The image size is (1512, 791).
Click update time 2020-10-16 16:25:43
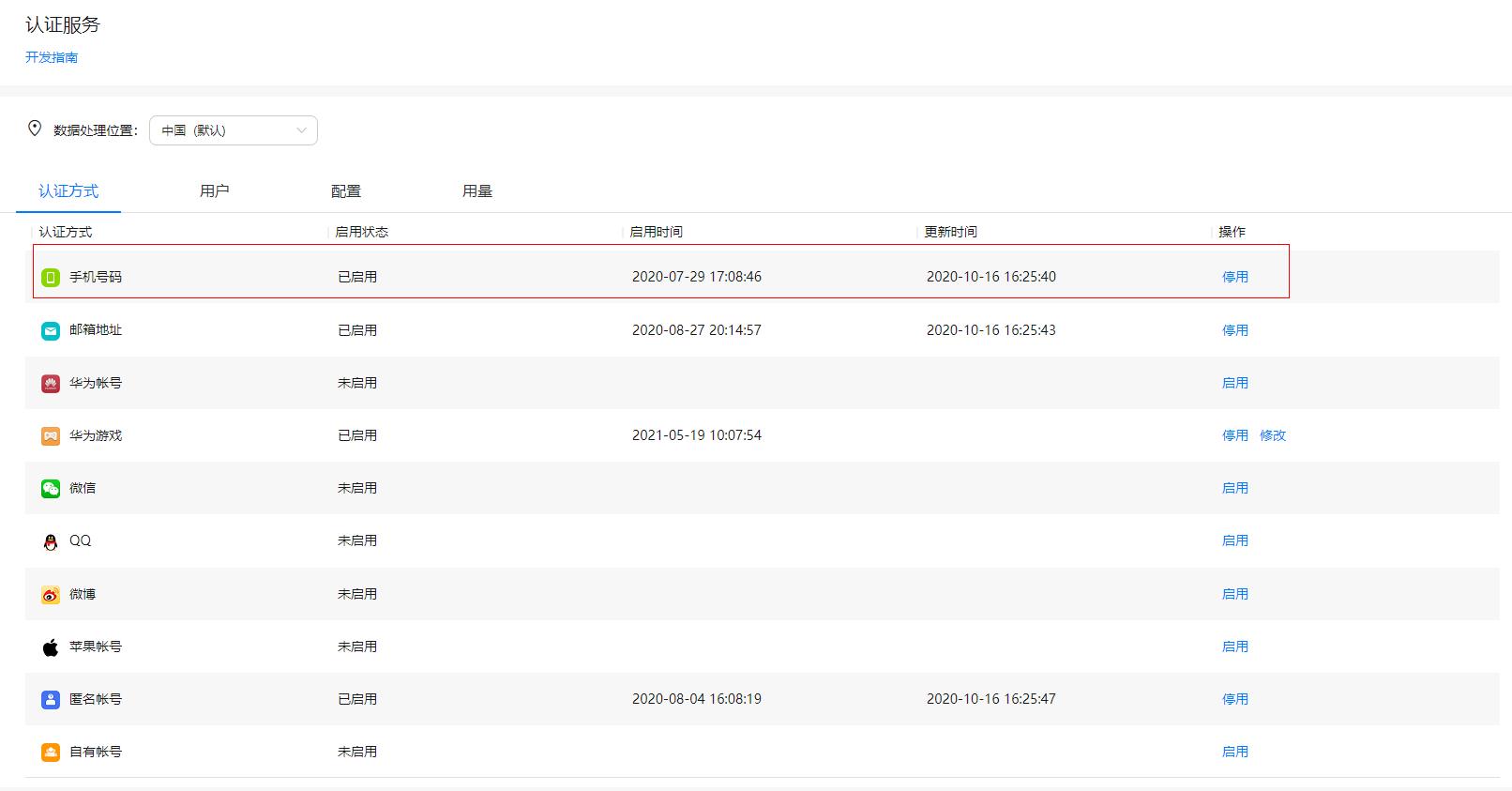[991, 330]
